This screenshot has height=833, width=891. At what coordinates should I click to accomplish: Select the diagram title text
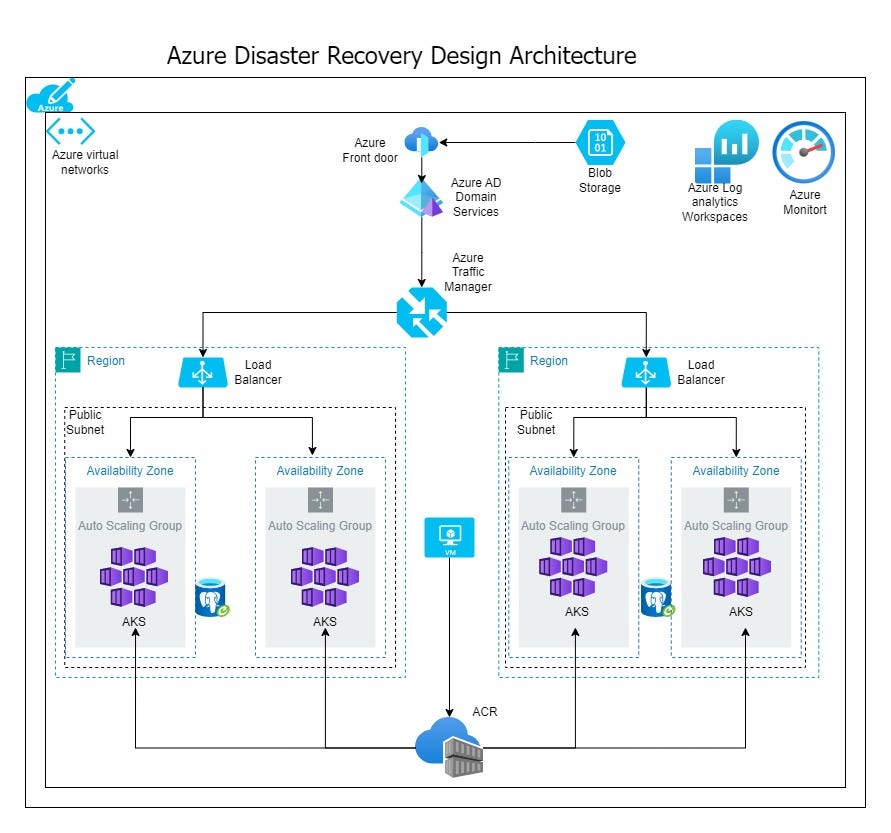click(x=403, y=56)
